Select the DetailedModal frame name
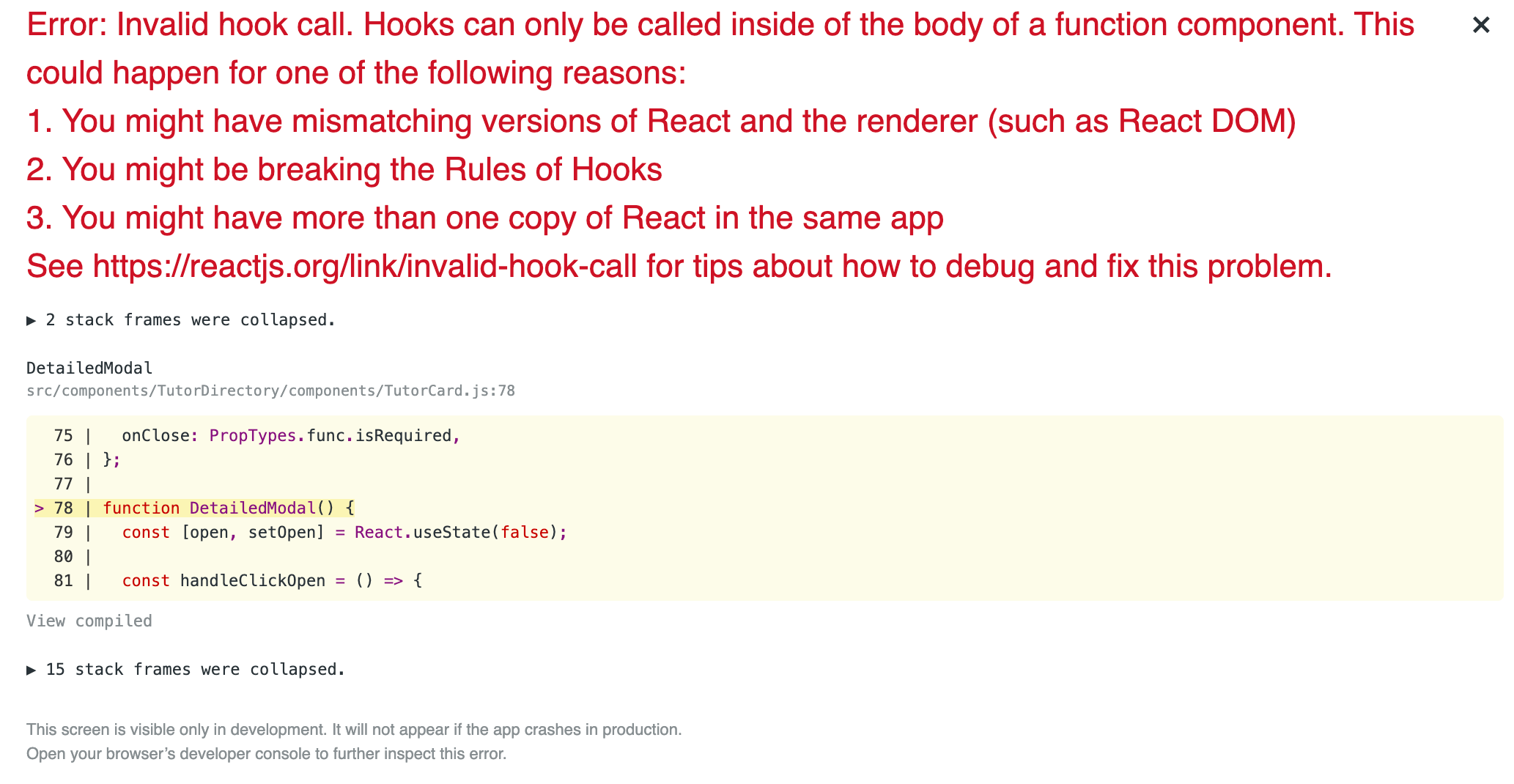 pos(88,367)
